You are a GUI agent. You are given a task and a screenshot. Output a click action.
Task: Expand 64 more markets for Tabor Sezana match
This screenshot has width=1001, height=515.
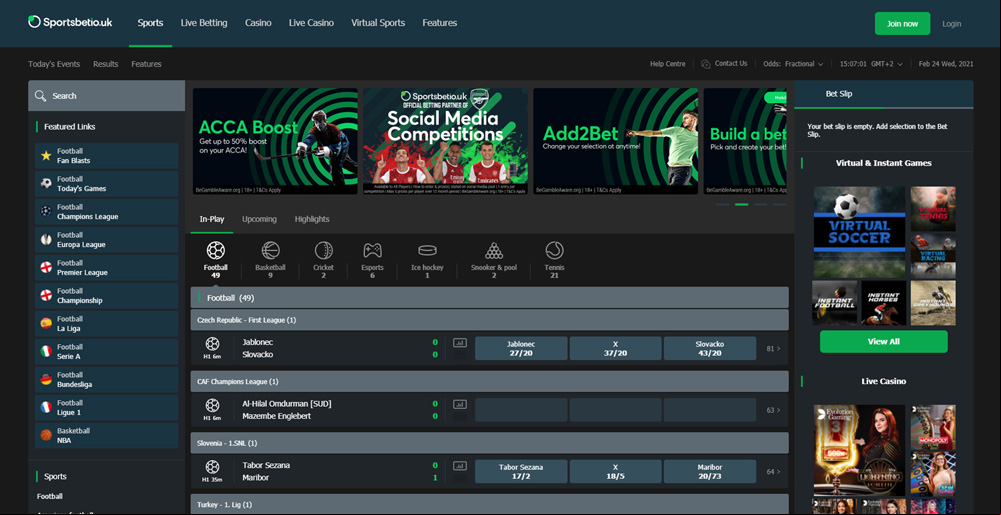[773, 472]
